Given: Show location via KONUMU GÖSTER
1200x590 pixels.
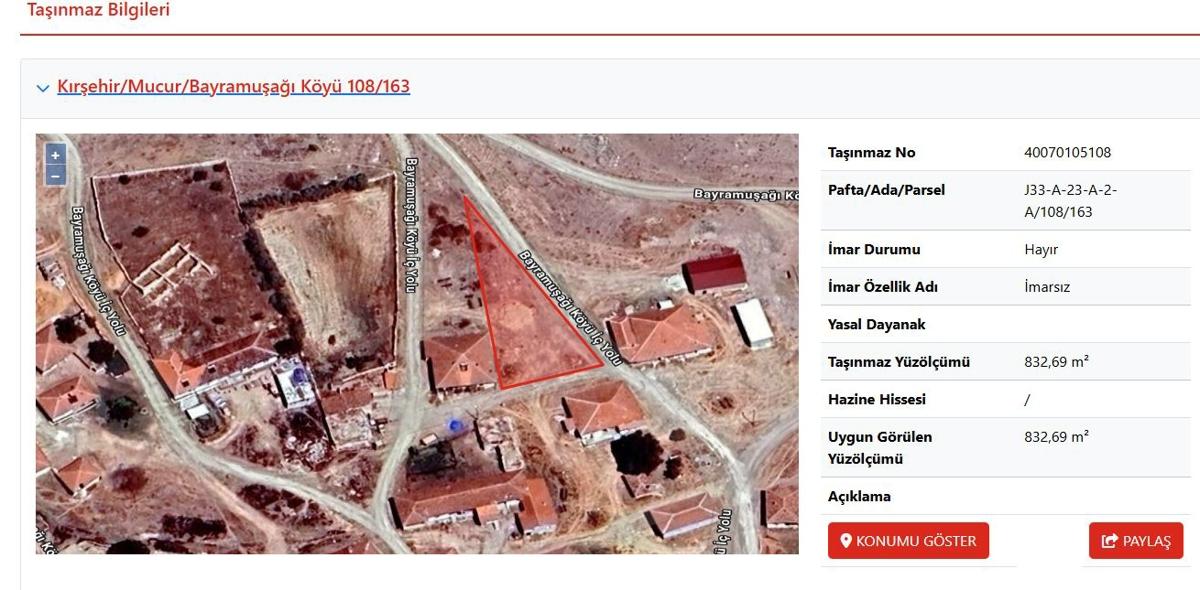Looking at the screenshot, I should coord(908,541).
